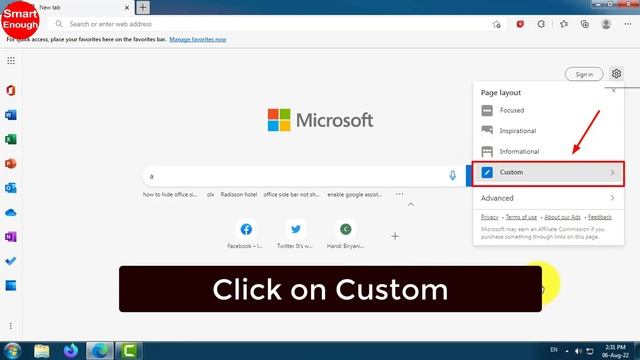
Task: Select the Informational page layout
Action: 548,151
